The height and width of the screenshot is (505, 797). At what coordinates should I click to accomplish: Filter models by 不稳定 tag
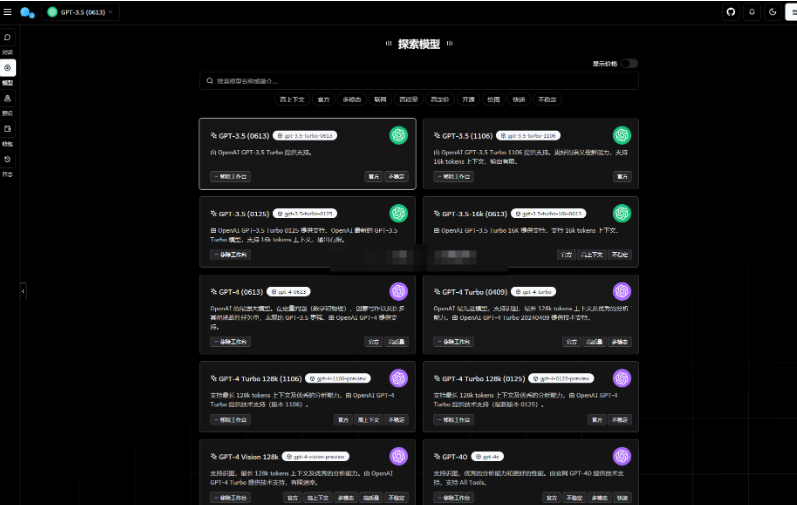pyautogui.click(x=547, y=100)
